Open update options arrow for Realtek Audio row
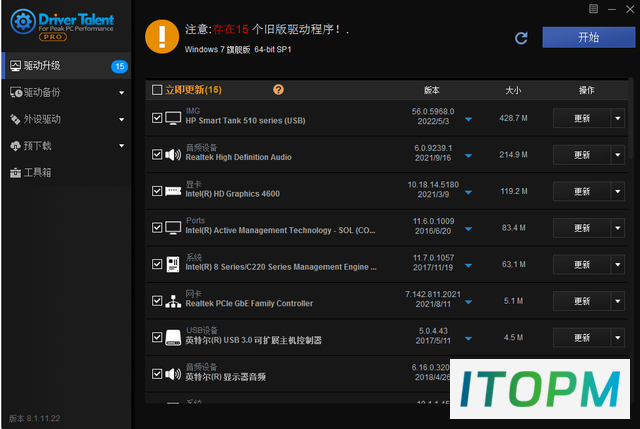640x429 pixels. tap(618, 155)
